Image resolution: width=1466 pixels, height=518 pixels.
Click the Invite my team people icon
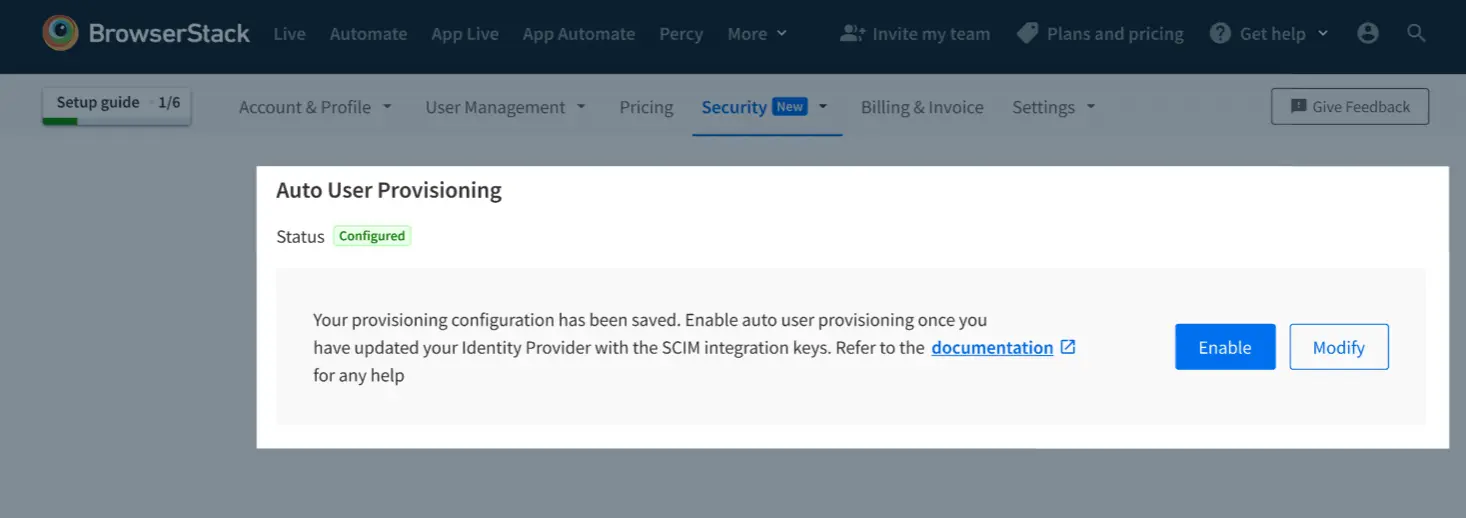[852, 33]
